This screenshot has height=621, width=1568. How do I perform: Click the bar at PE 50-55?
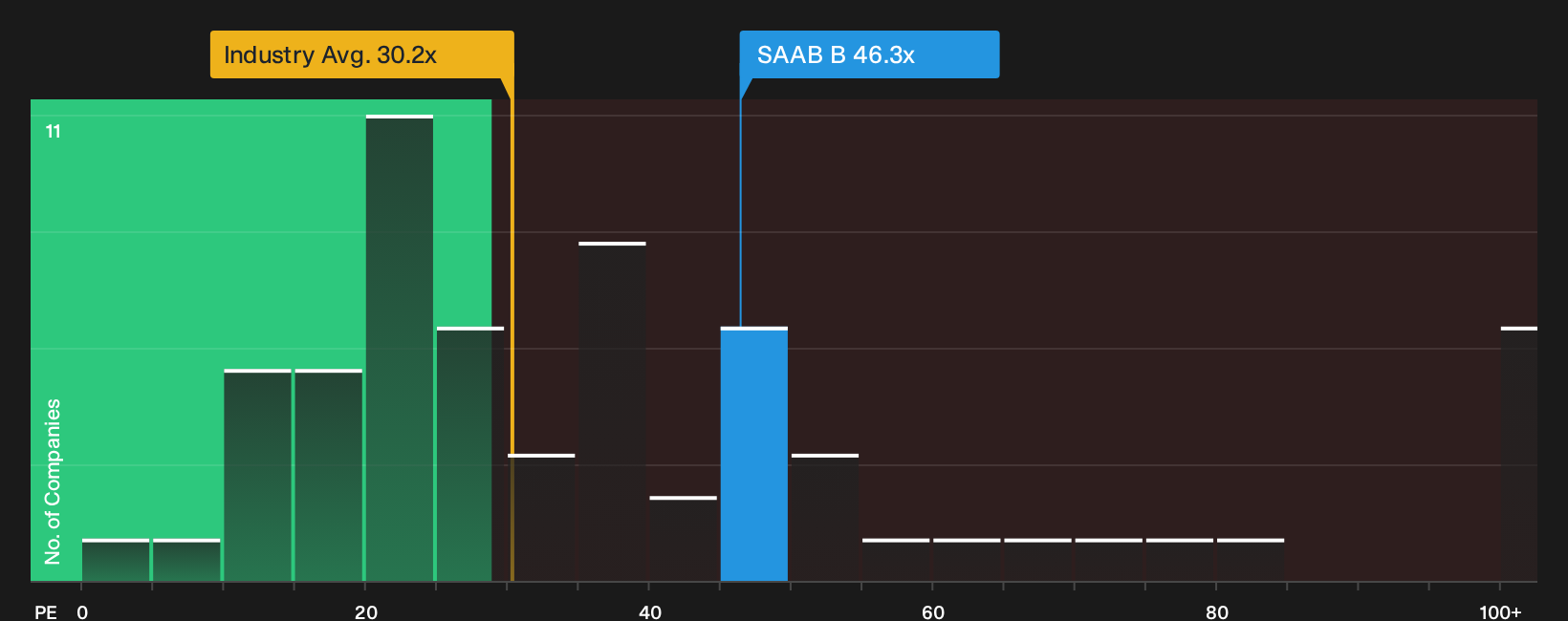click(x=825, y=518)
